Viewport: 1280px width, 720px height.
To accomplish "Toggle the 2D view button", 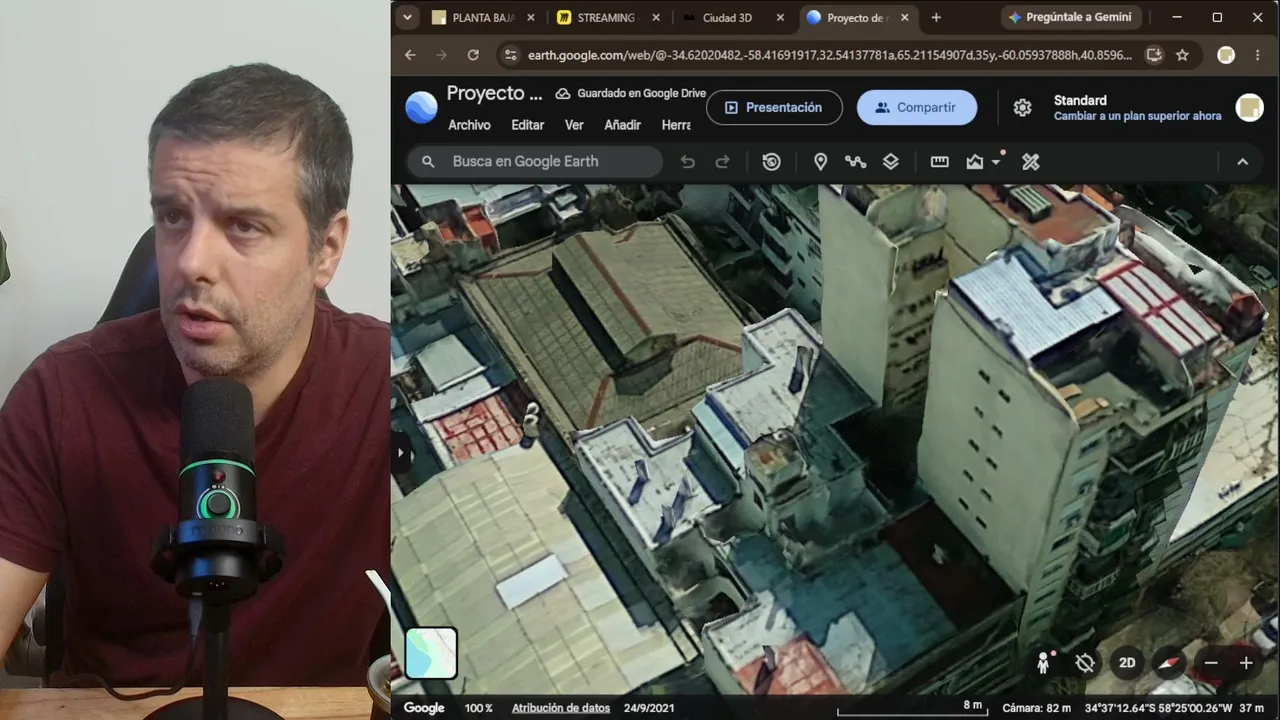I will click(x=1127, y=663).
